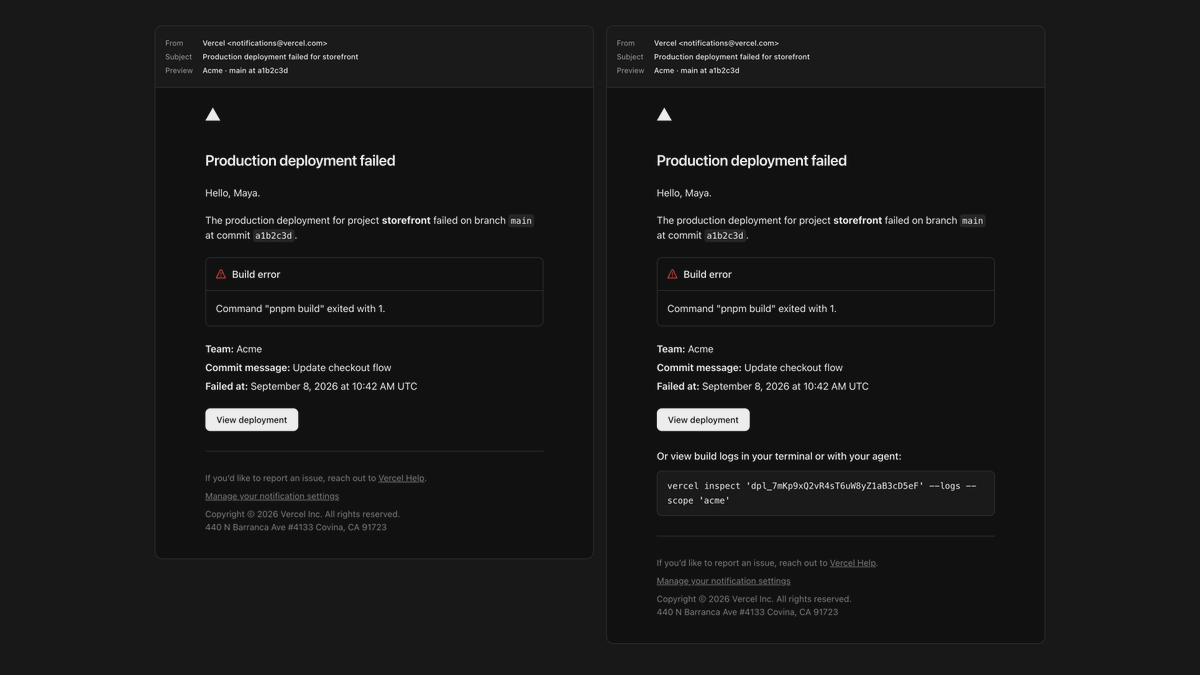Screen dimensions: 1200x675
Task: Click the "Hello, Maya." greeting in right email
Action: (685, 193)
